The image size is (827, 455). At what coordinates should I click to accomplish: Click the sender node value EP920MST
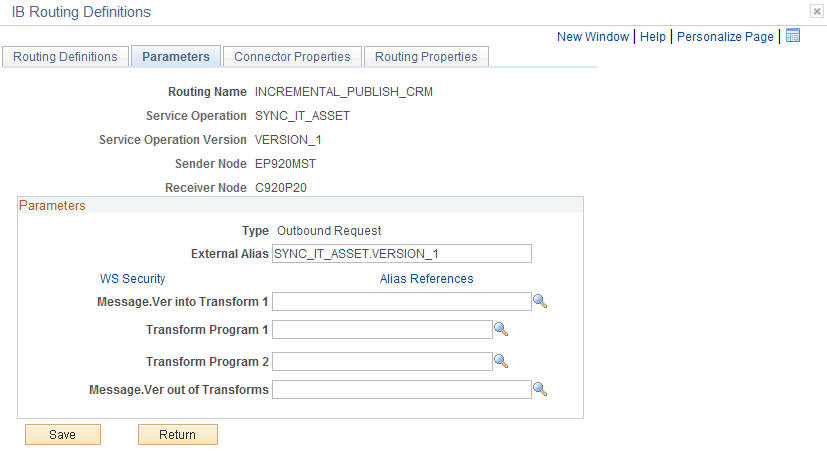(x=285, y=163)
